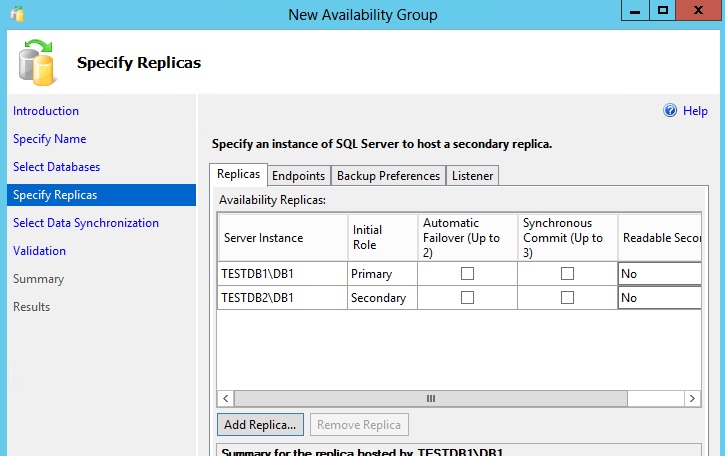
Task: Switch to the Replicas tab
Action: click(239, 174)
